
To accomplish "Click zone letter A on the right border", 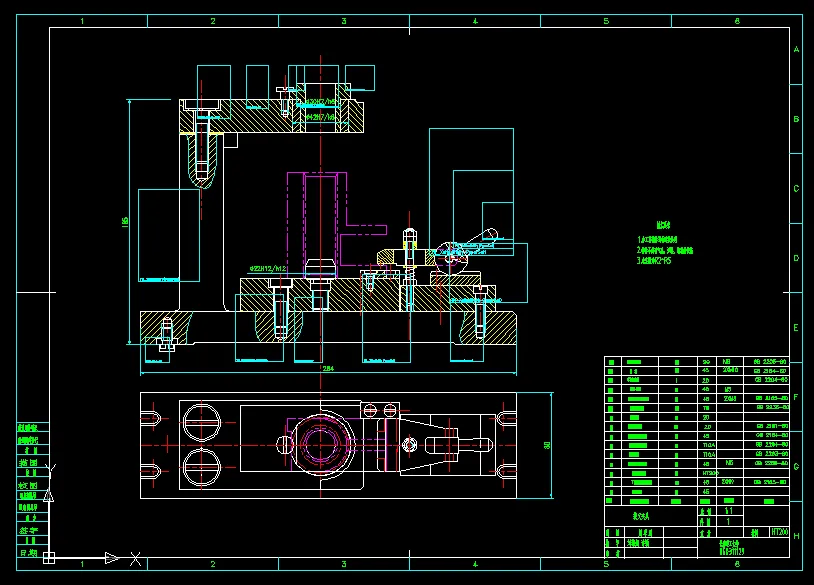I will [x=796, y=49].
